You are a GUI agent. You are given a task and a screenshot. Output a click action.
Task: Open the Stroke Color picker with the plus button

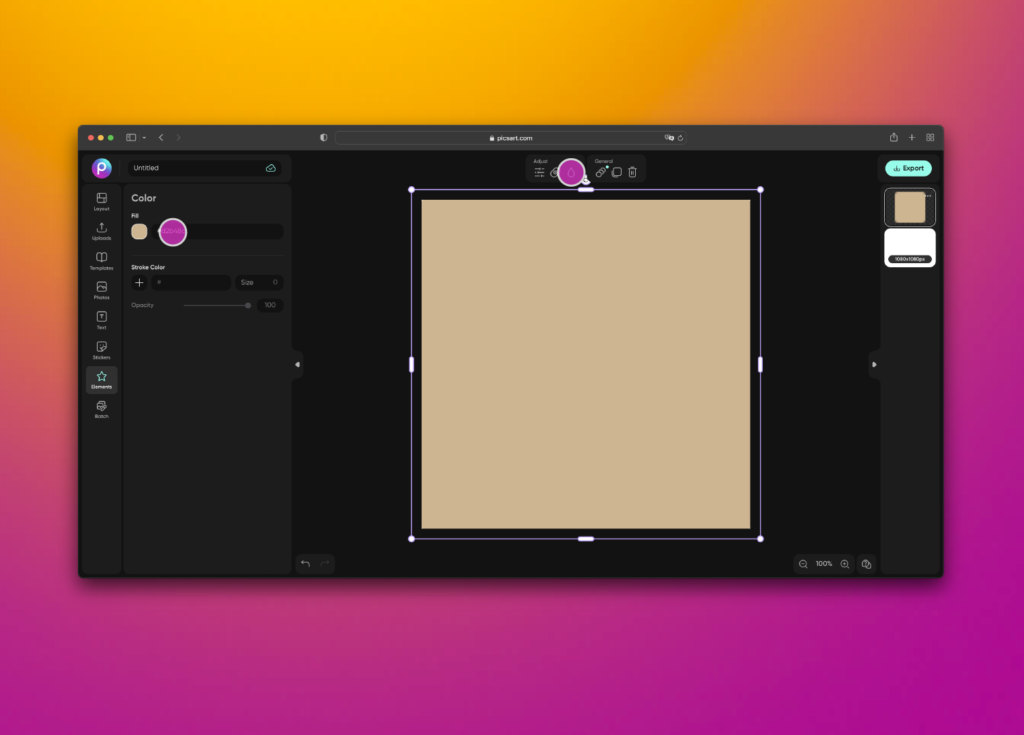(x=139, y=282)
